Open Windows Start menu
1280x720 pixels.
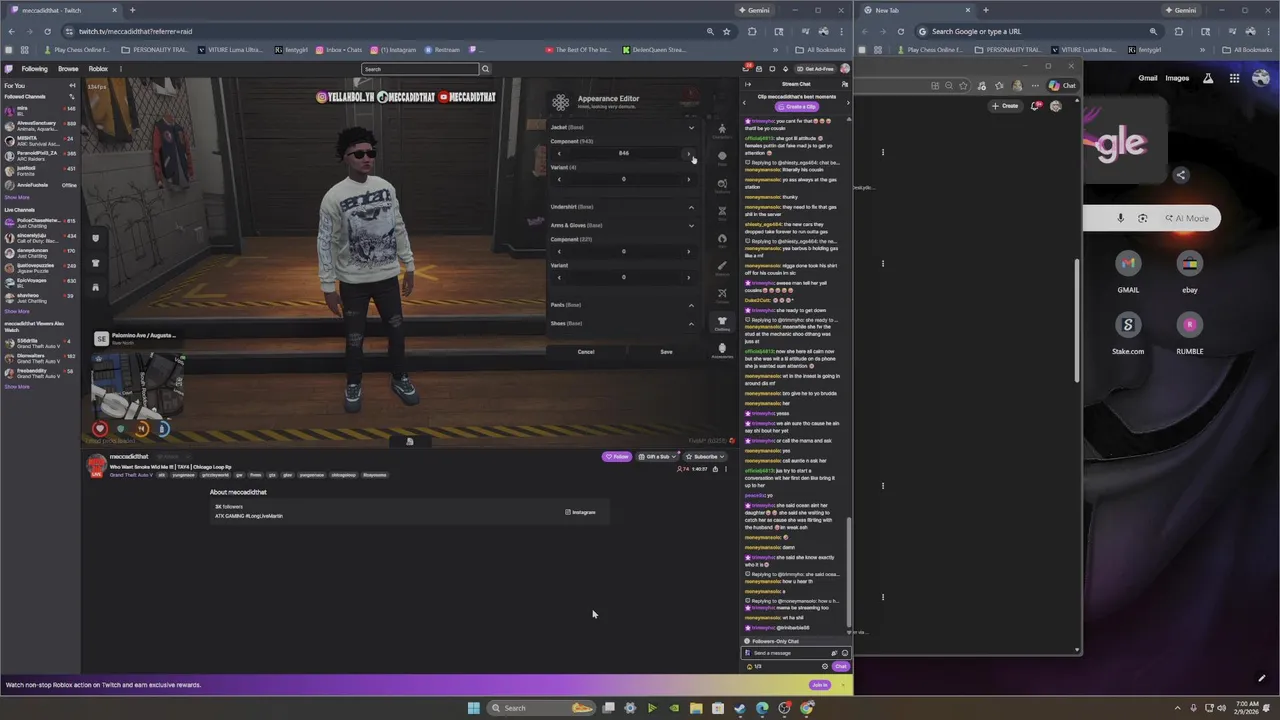(473, 708)
